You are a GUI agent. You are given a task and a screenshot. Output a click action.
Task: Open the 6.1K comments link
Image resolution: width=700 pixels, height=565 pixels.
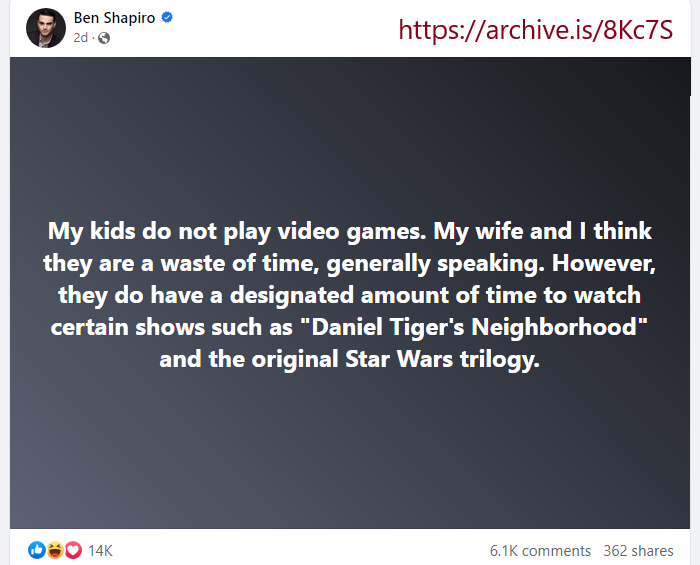(540, 551)
